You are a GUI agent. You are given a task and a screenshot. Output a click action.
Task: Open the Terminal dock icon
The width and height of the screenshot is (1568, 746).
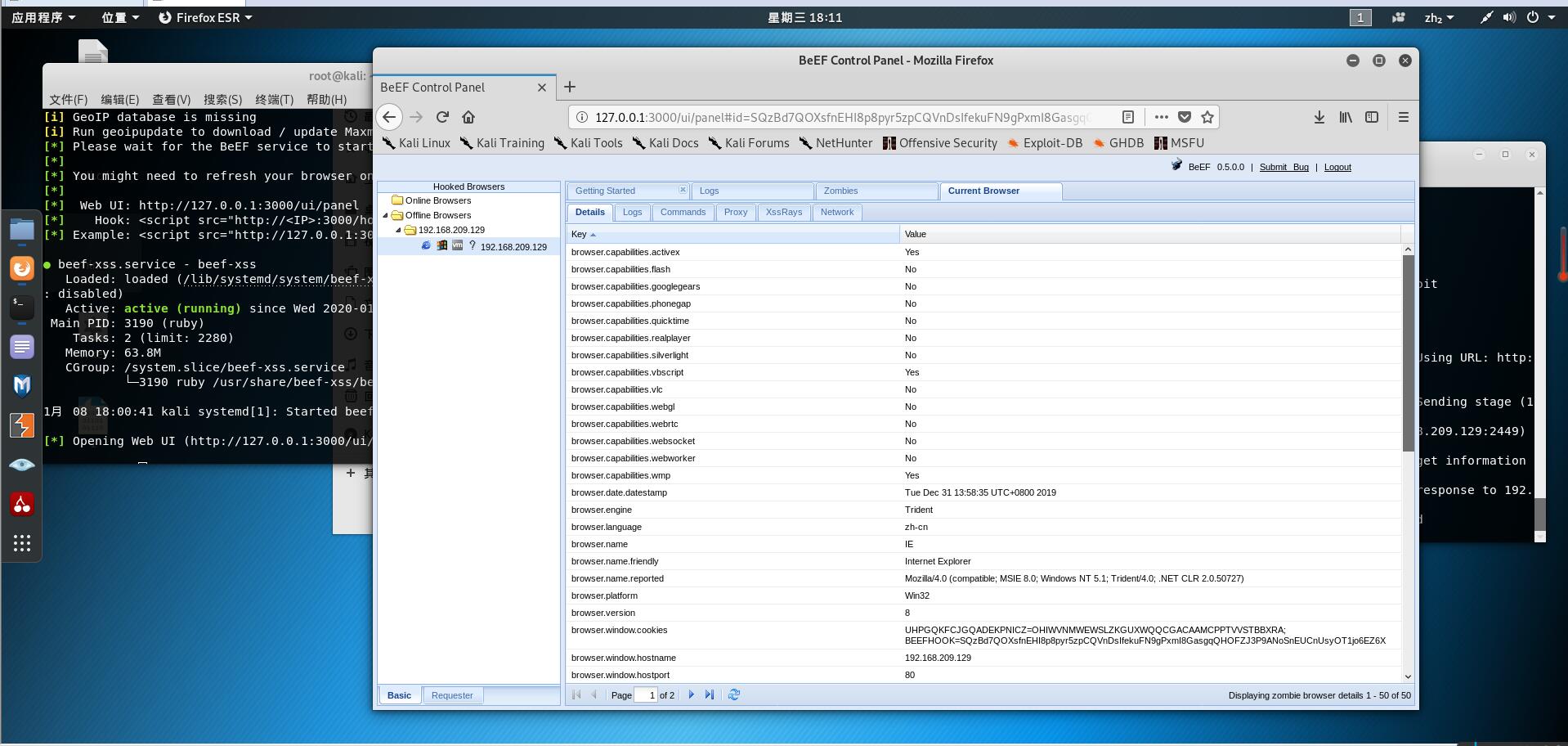point(22,307)
